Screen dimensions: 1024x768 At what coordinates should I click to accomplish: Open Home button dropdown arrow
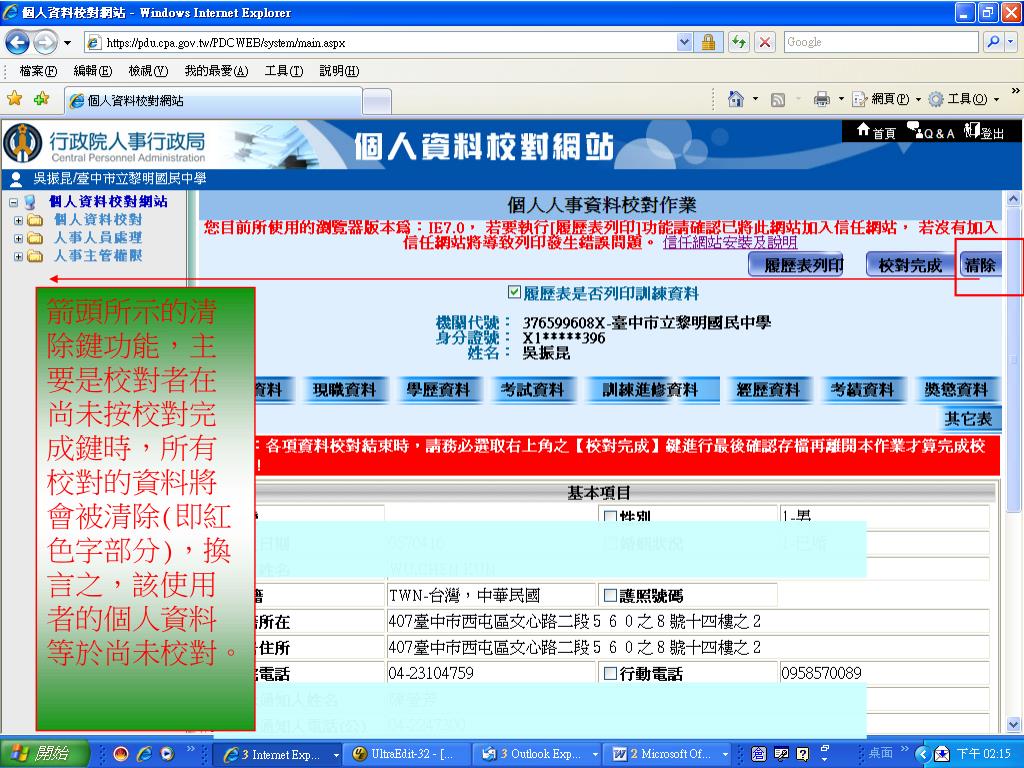[x=756, y=99]
